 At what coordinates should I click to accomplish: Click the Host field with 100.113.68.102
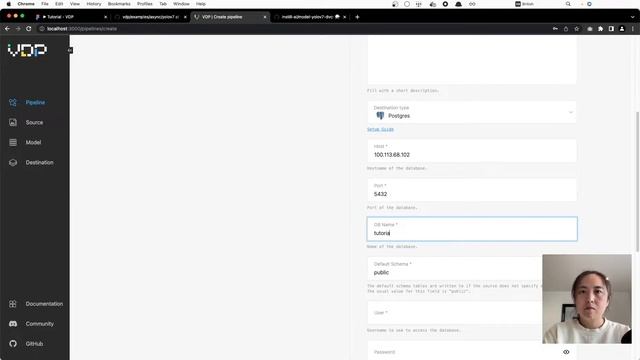[471, 151]
